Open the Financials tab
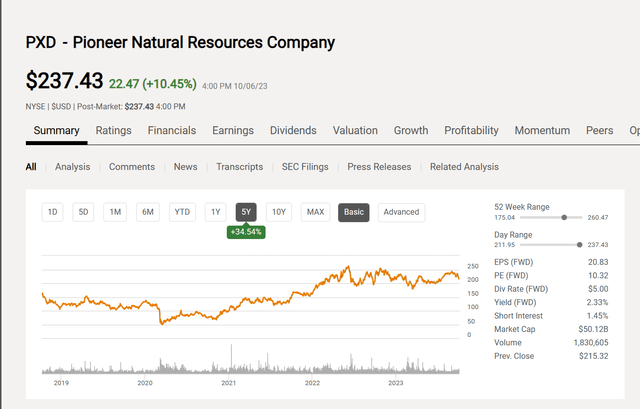The width and height of the screenshot is (640, 409). tap(172, 131)
